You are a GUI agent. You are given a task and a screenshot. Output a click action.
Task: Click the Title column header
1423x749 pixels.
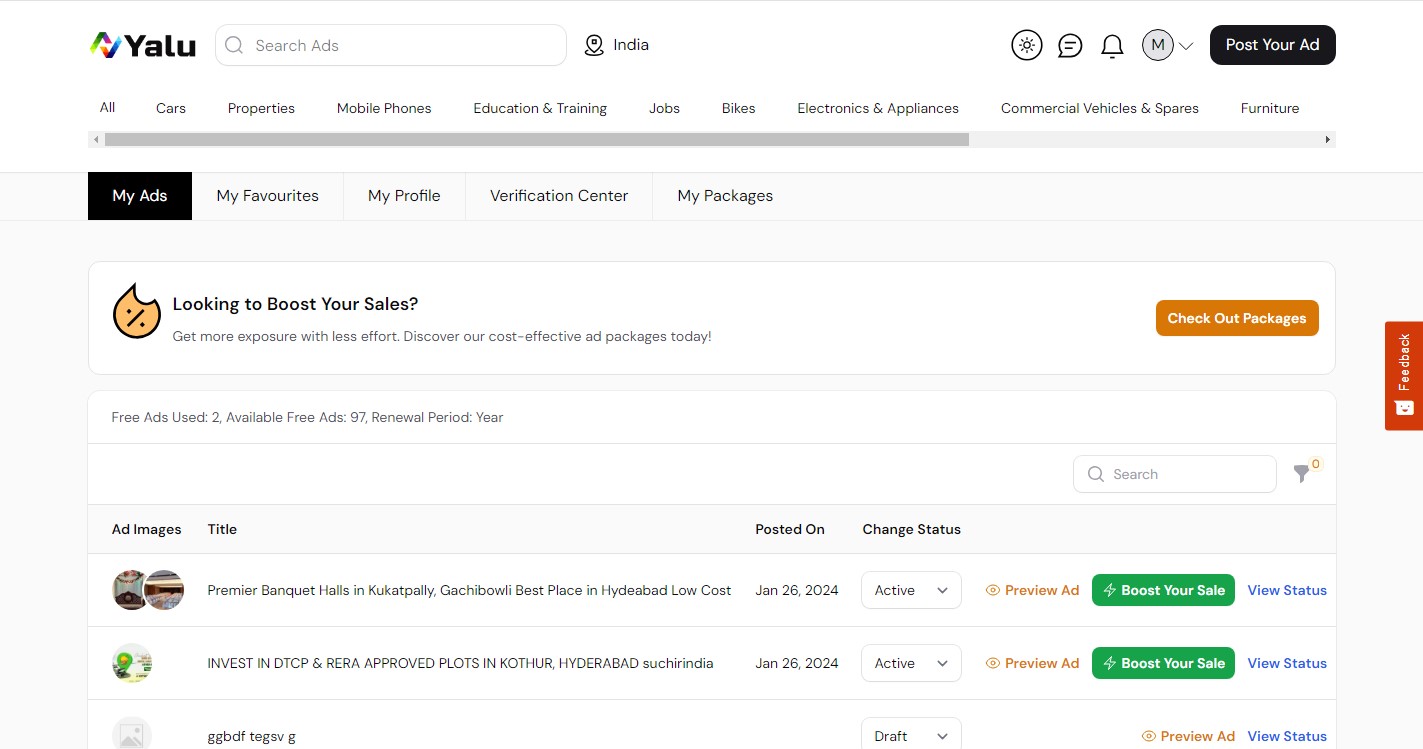tap(222, 529)
